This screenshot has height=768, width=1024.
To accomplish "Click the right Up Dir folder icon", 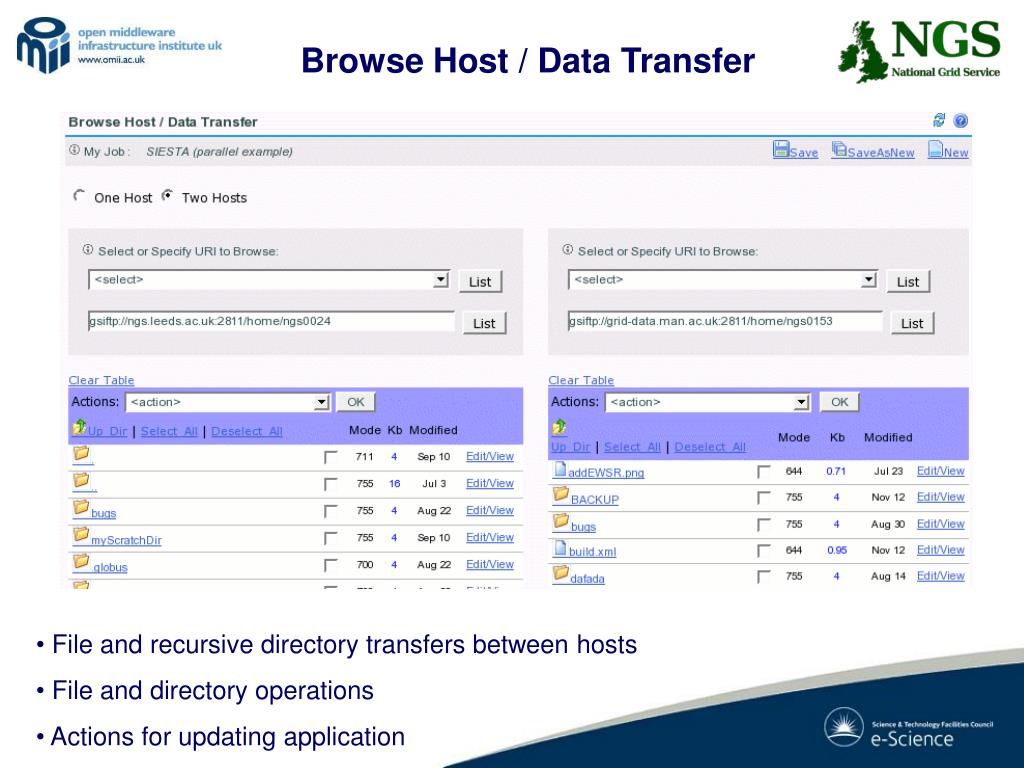I will pyautogui.click(x=559, y=428).
